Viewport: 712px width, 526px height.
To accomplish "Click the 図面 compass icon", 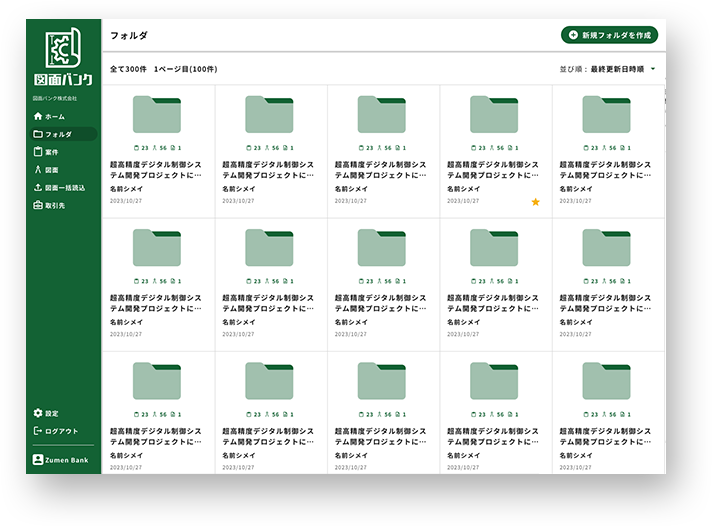I will (38, 170).
